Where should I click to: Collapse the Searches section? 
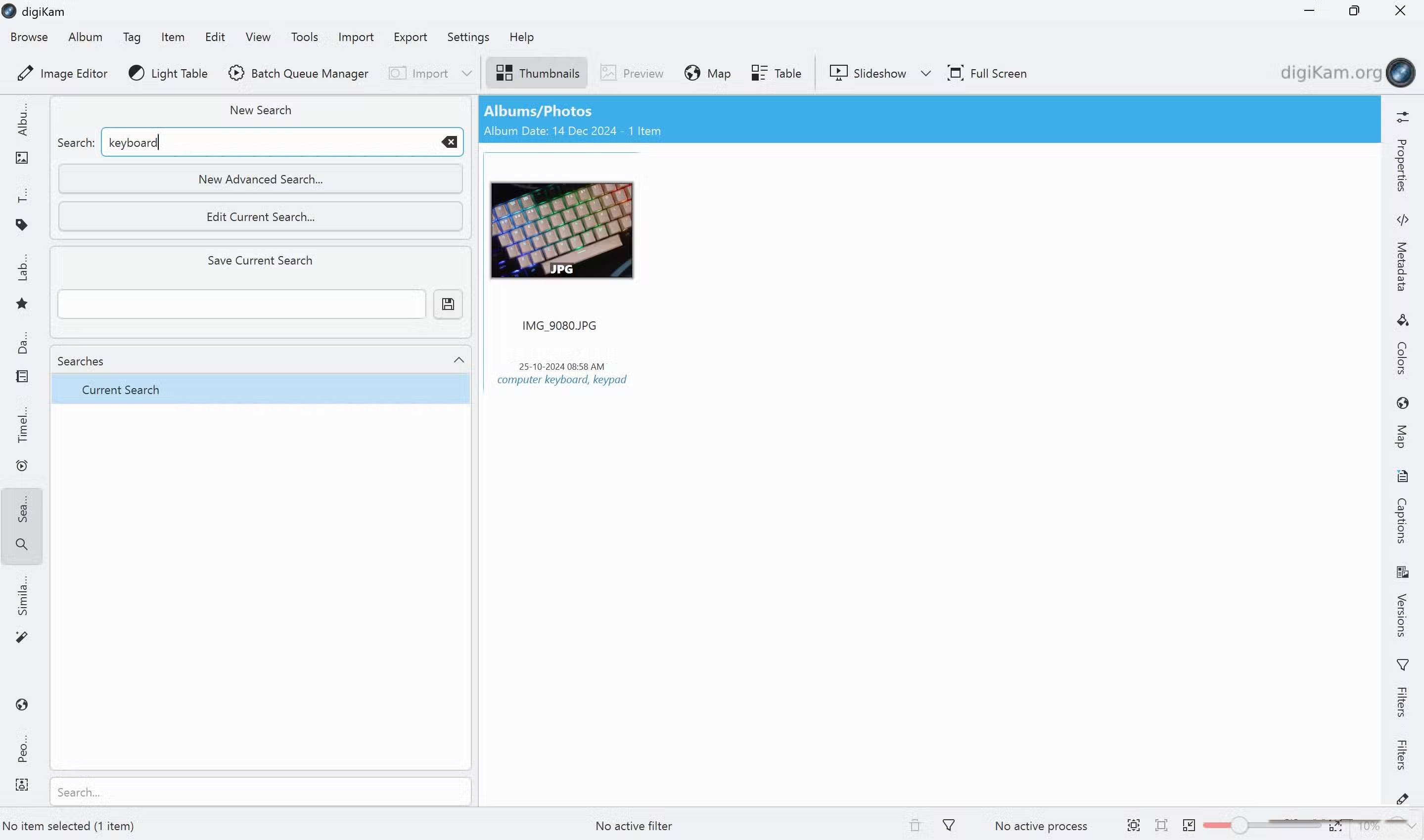tap(458, 360)
